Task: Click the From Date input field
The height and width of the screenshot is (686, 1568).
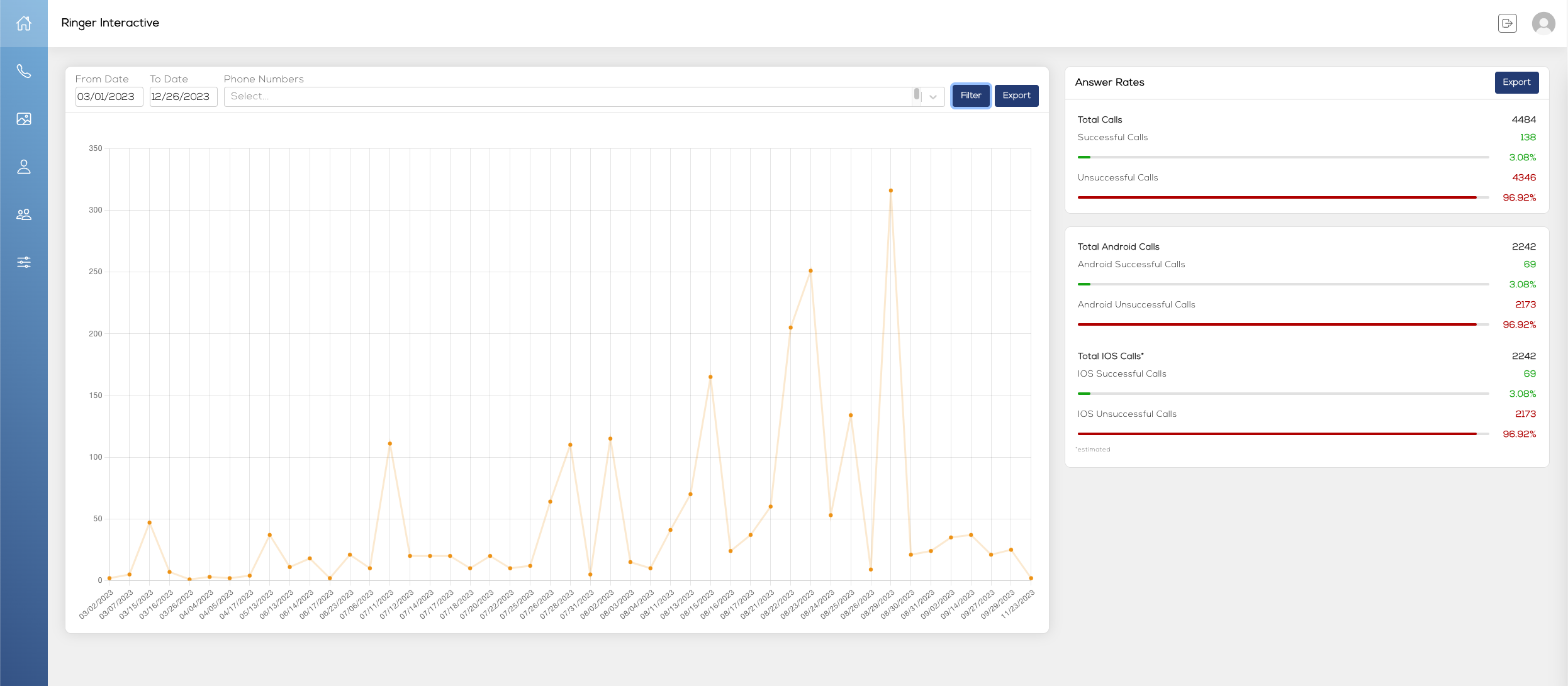Action: tap(109, 97)
